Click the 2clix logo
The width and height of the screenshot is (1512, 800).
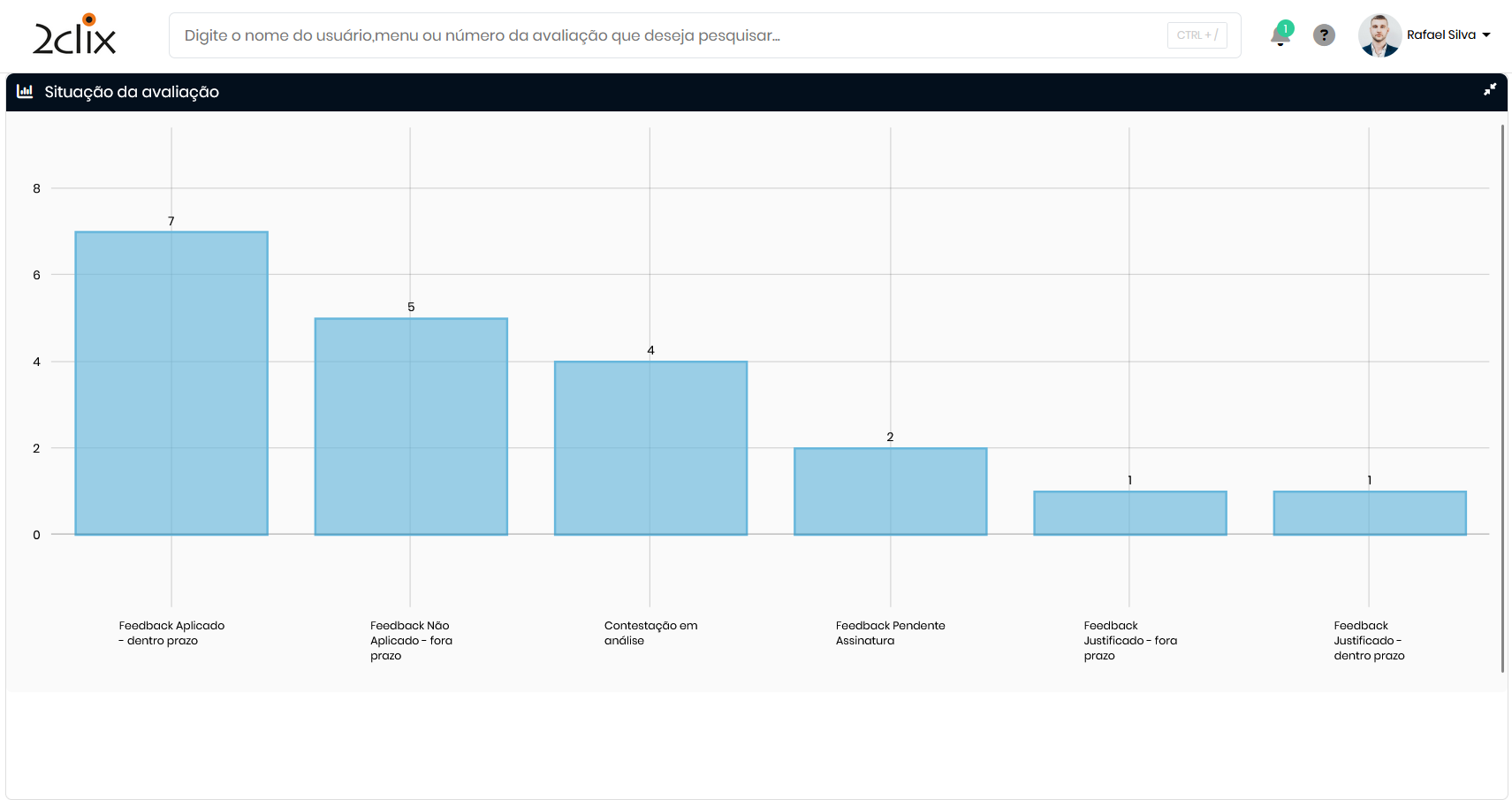pos(74,35)
